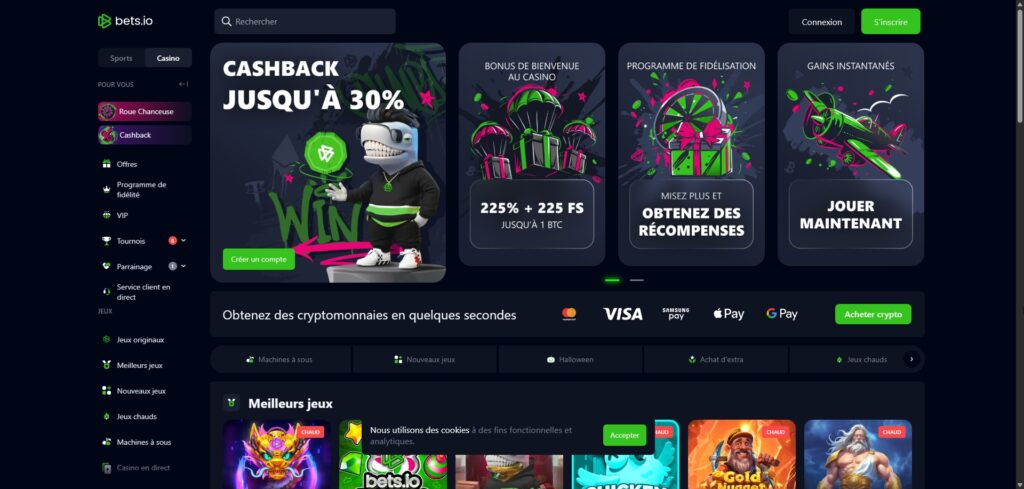
Task: Switch to the Sports toggle
Action: pos(121,58)
